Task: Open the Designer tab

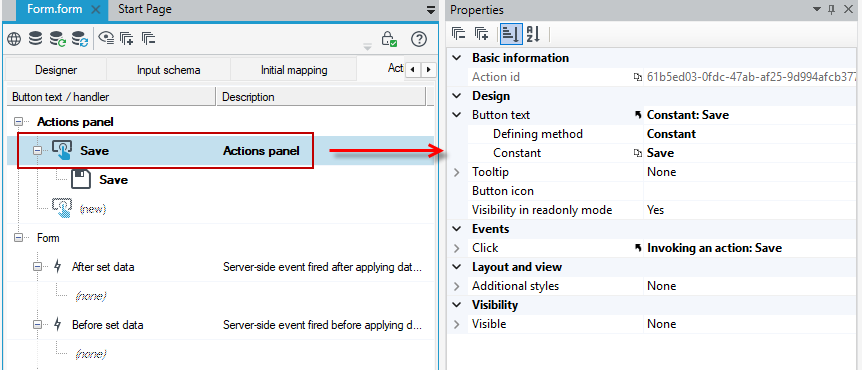Action: click(56, 70)
